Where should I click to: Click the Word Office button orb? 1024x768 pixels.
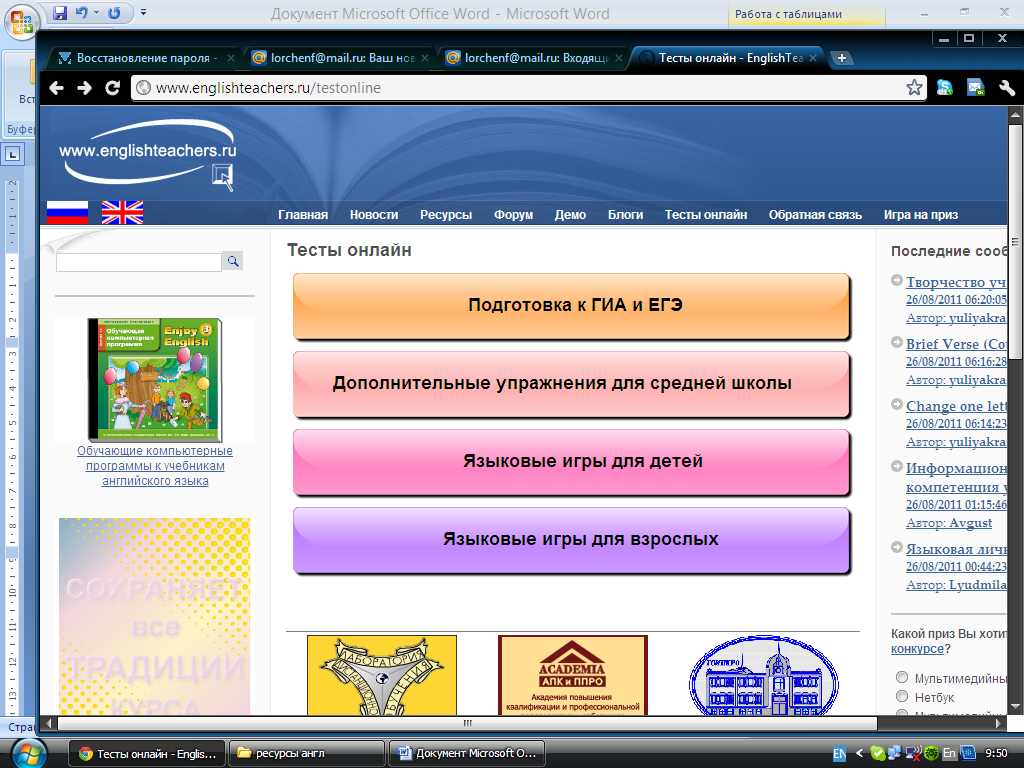[21, 22]
